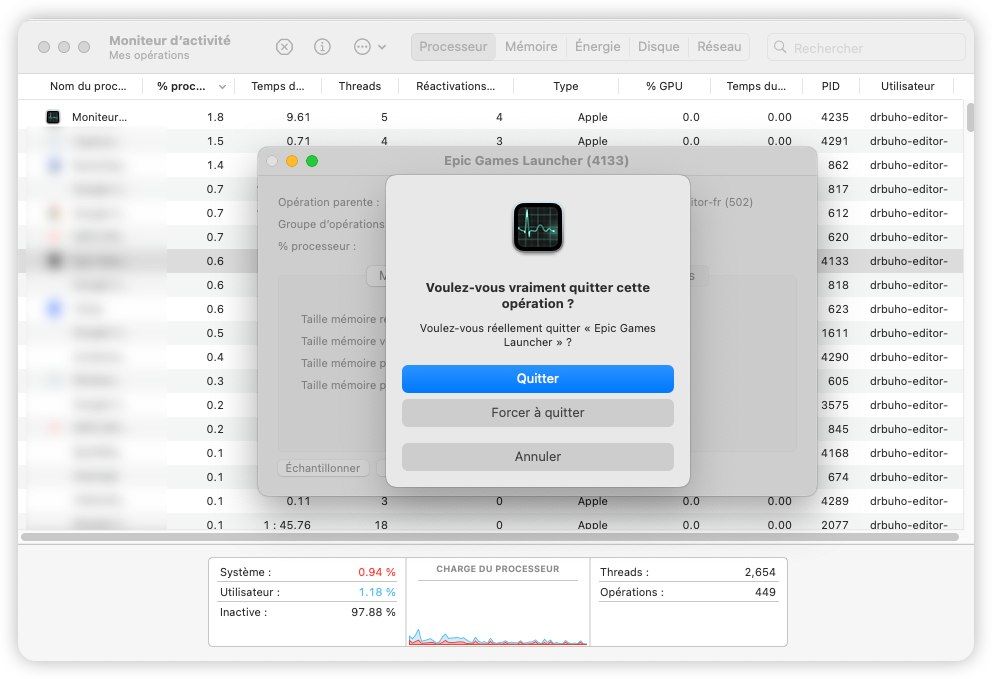This screenshot has width=992, height=679.
Task: Sort by the Temps d... column header
Action: [277, 86]
